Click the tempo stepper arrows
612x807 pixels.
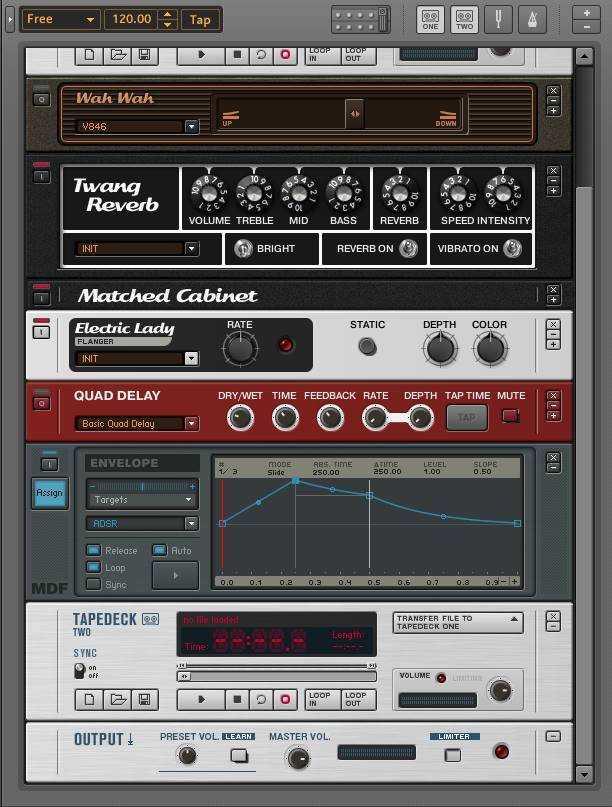pos(167,20)
